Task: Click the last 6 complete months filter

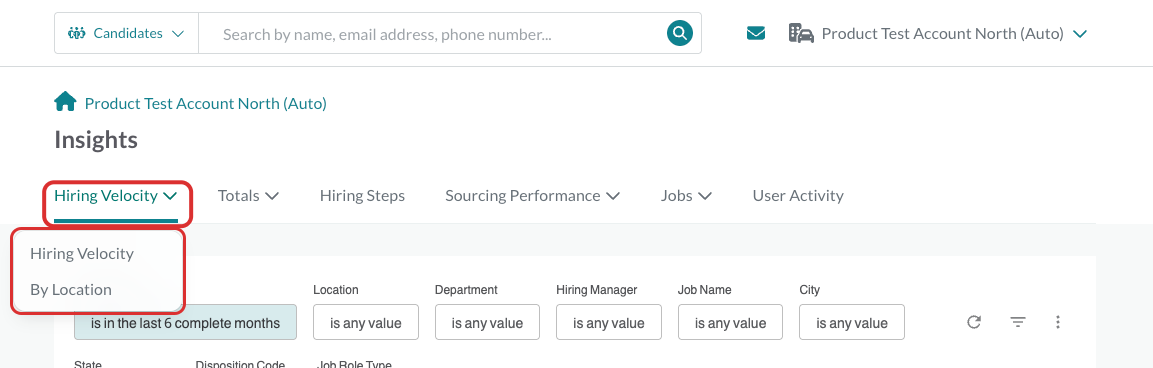Action: (185, 322)
